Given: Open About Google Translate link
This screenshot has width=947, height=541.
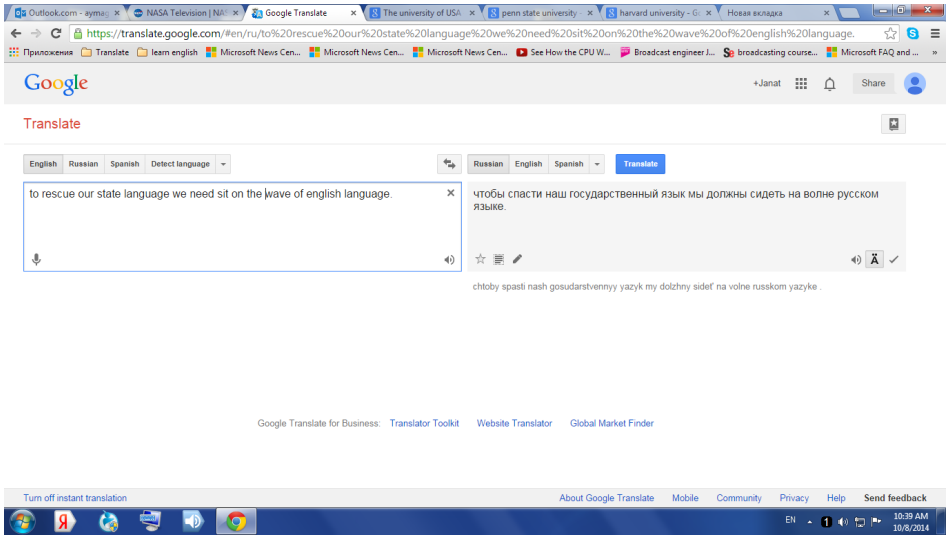Looking at the screenshot, I should coord(606,498).
